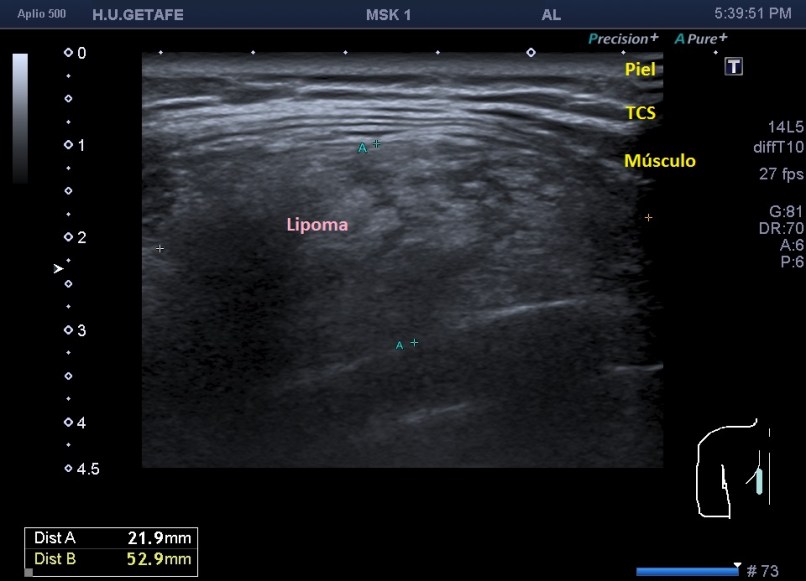Select the Dist A measurement row
The height and width of the screenshot is (581, 806).
point(111,538)
